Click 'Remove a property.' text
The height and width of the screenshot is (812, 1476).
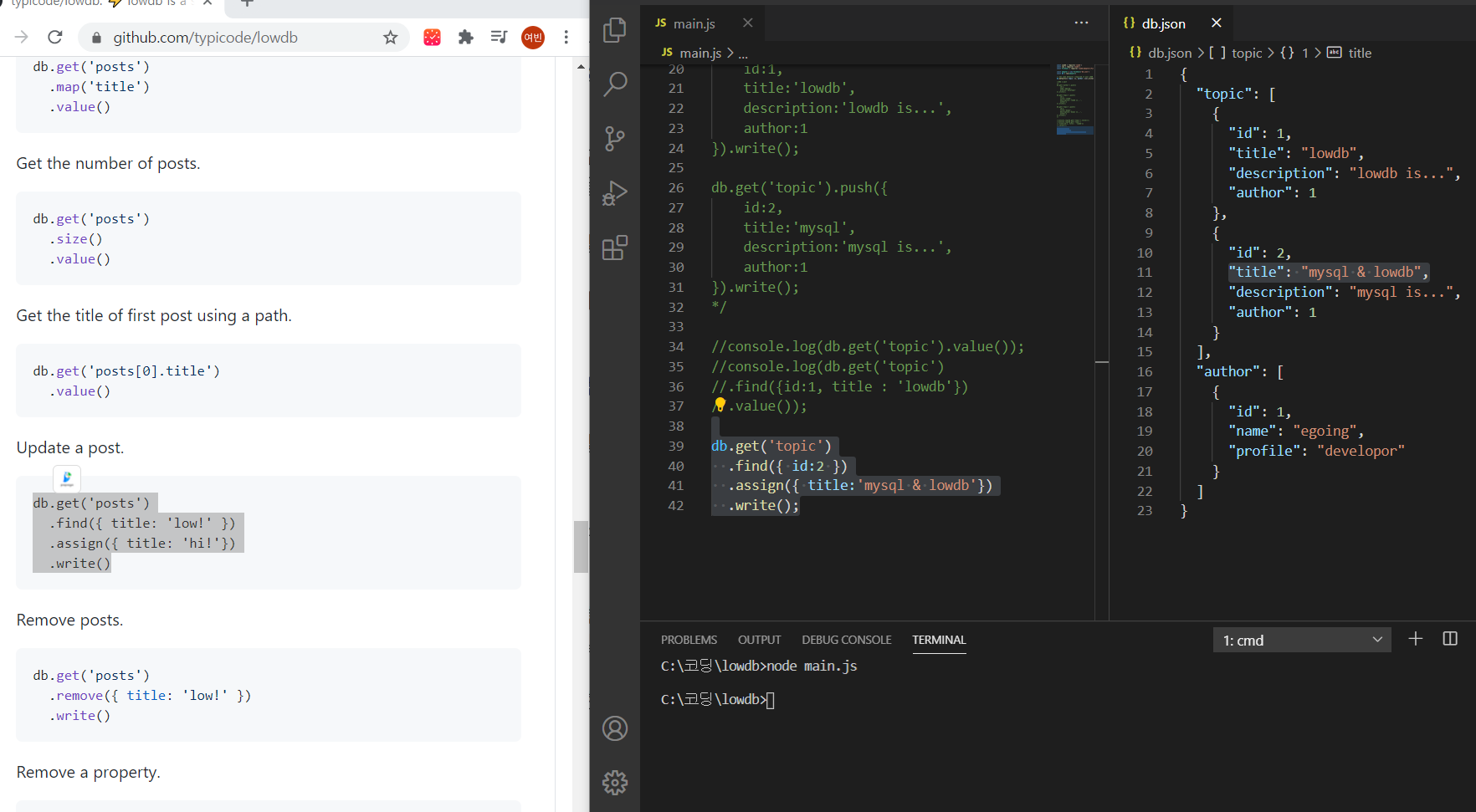click(89, 772)
